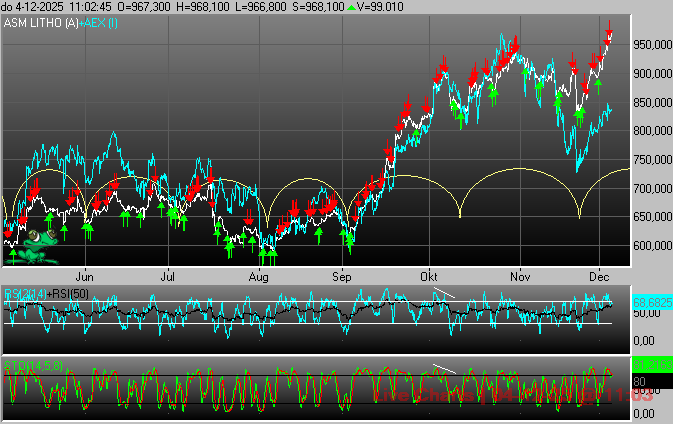Click the high value H=968,100

203,7
